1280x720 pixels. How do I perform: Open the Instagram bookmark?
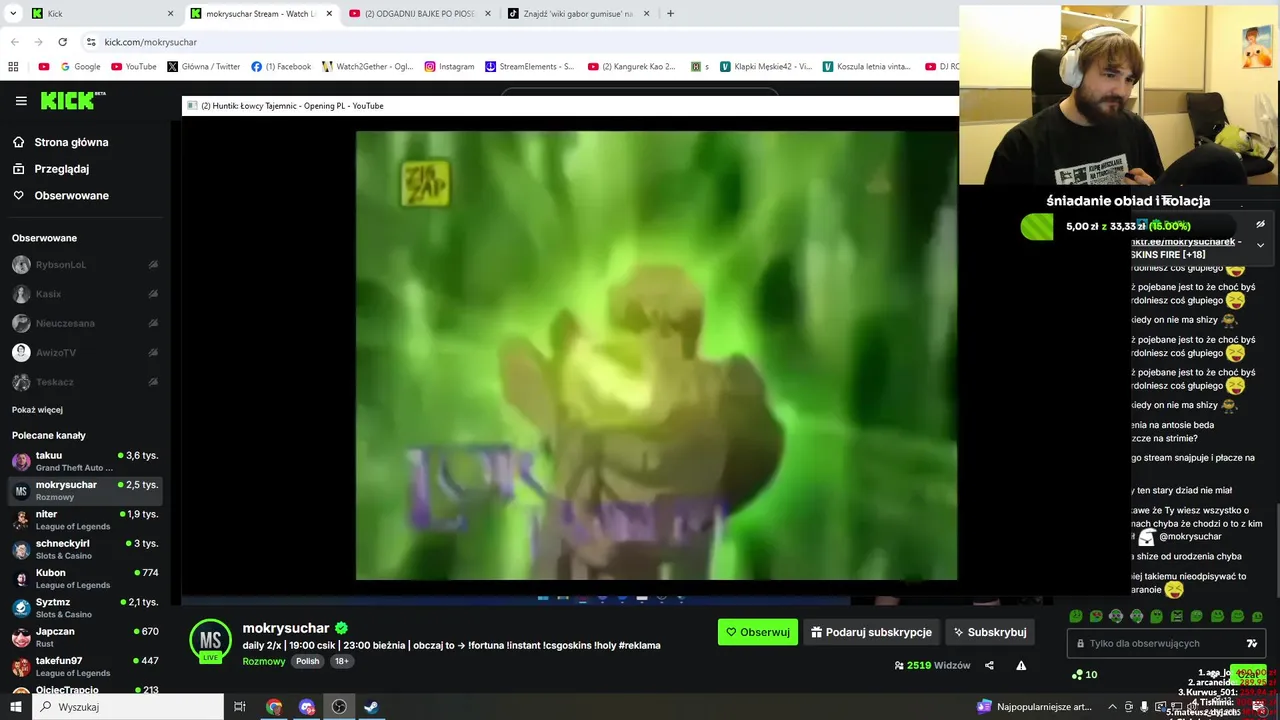pos(449,67)
